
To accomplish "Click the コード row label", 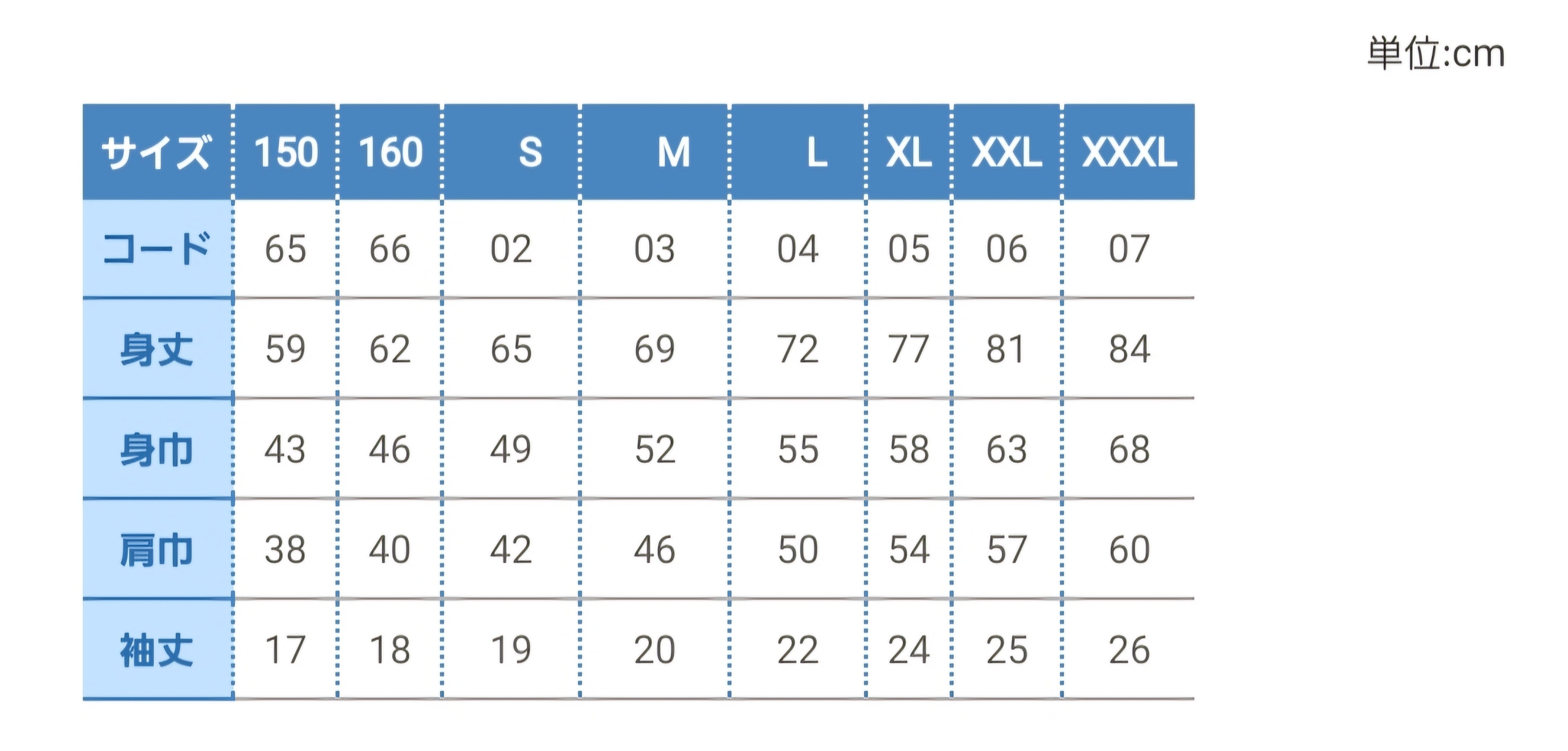I will click(156, 249).
